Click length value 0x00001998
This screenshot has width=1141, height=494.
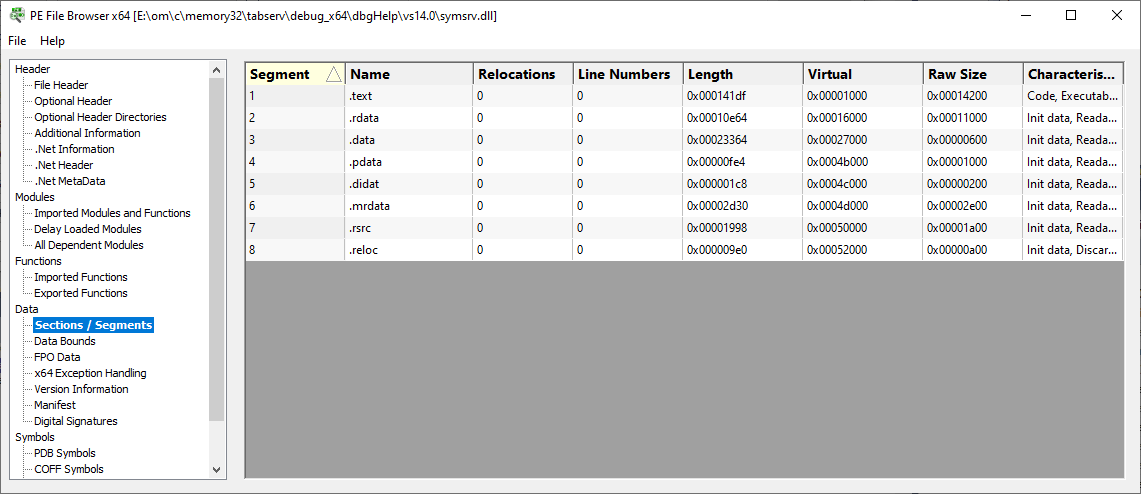pyautogui.click(x=717, y=228)
